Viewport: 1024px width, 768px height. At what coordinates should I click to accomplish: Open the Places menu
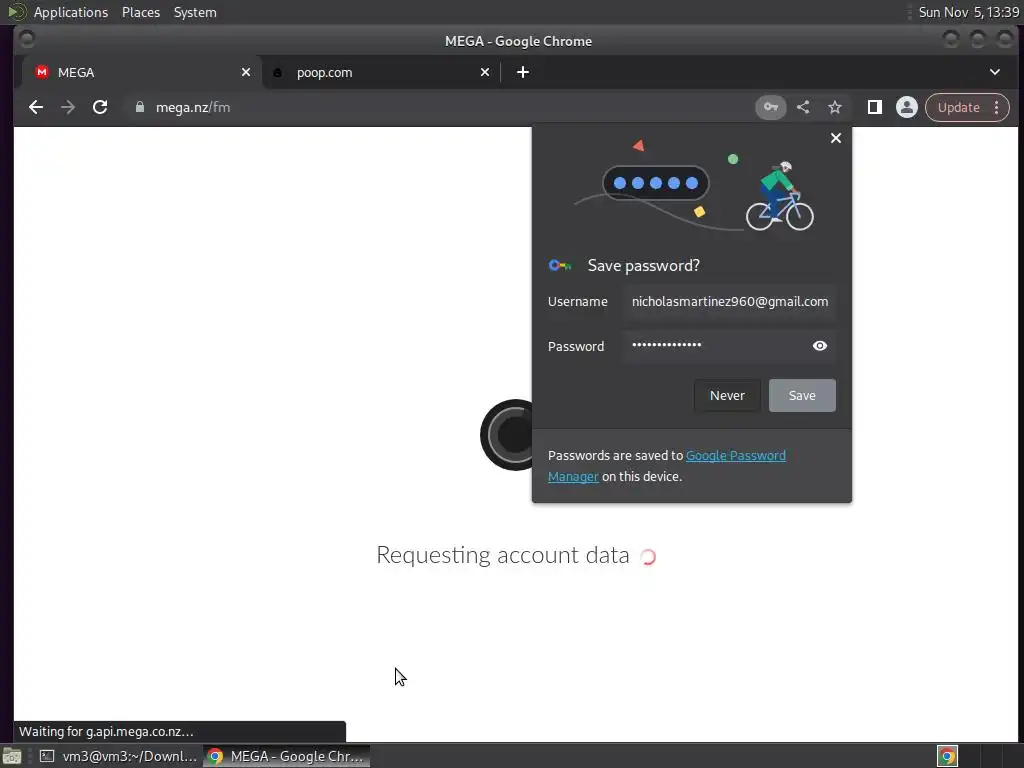pyautogui.click(x=140, y=12)
